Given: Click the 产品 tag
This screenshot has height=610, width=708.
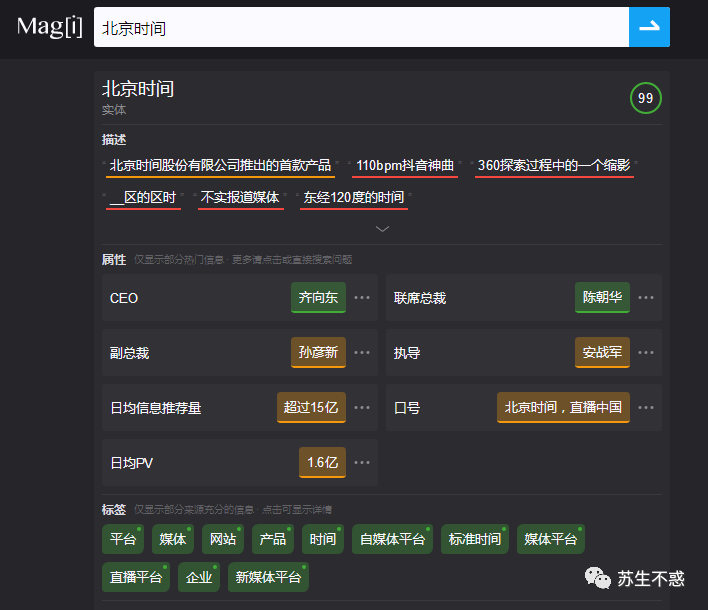Looking at the screenshot, I should click(x=273, y=539).
